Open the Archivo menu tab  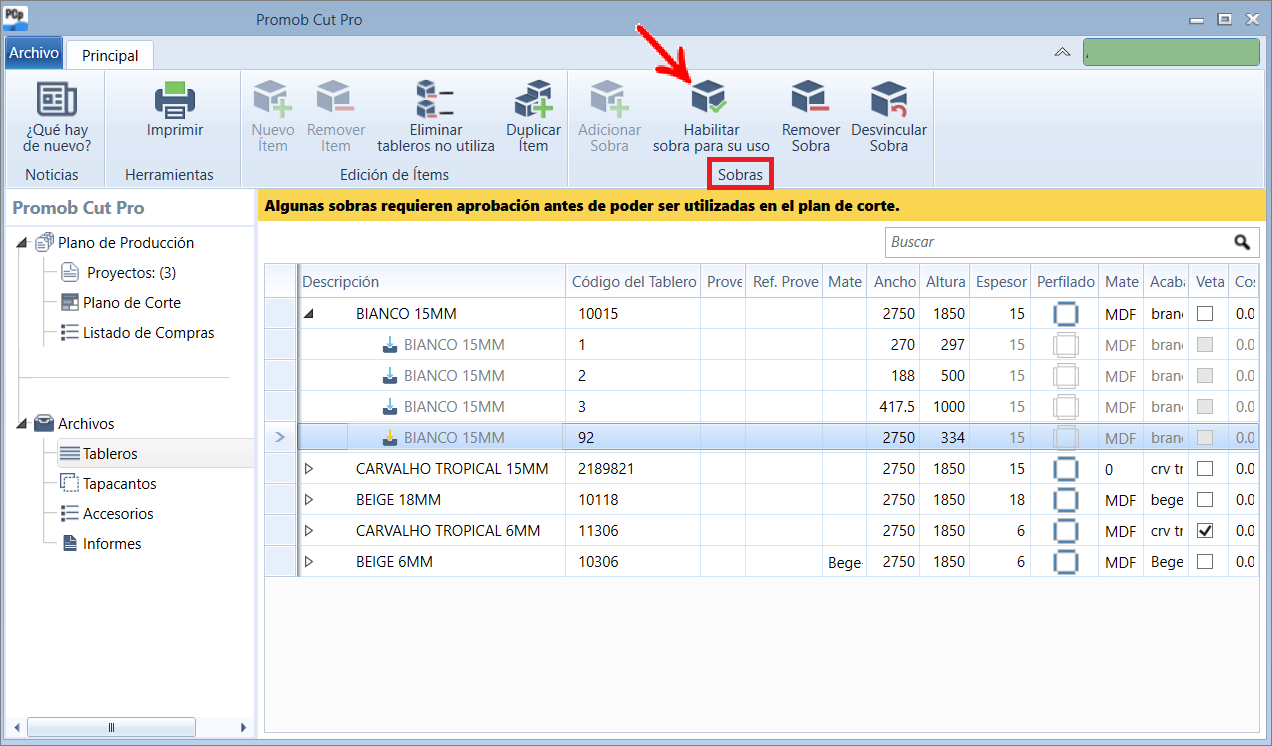coord(34,53)
